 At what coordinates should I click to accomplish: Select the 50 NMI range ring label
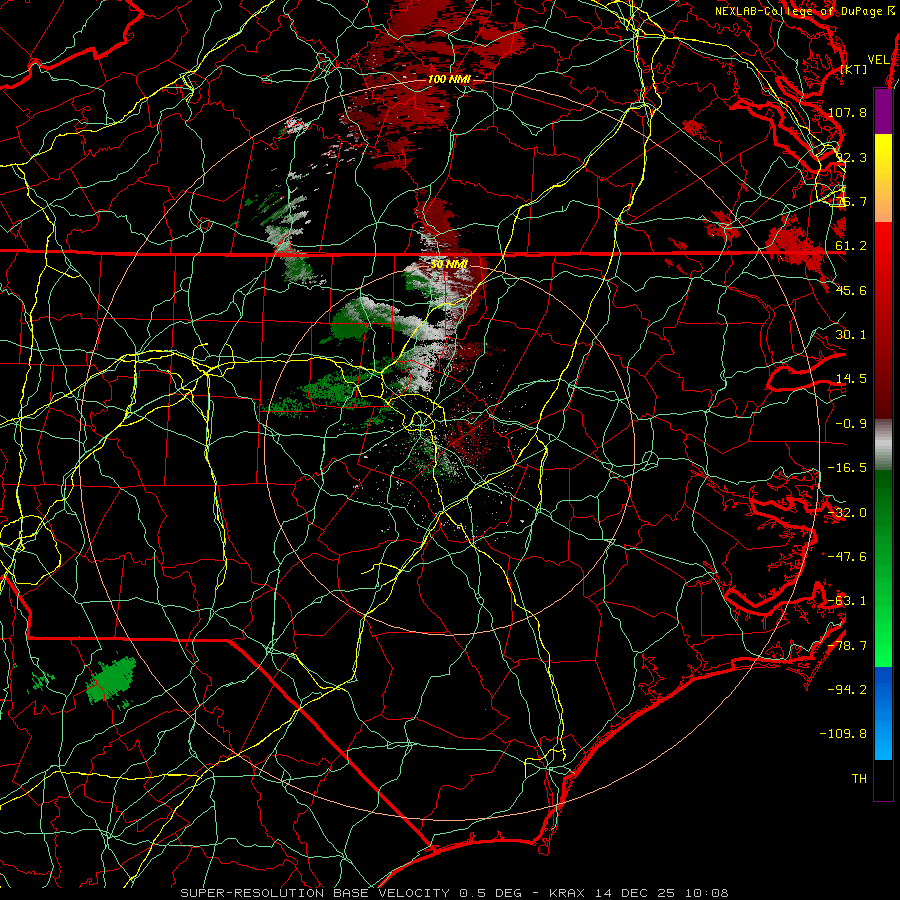pos(449,264)
